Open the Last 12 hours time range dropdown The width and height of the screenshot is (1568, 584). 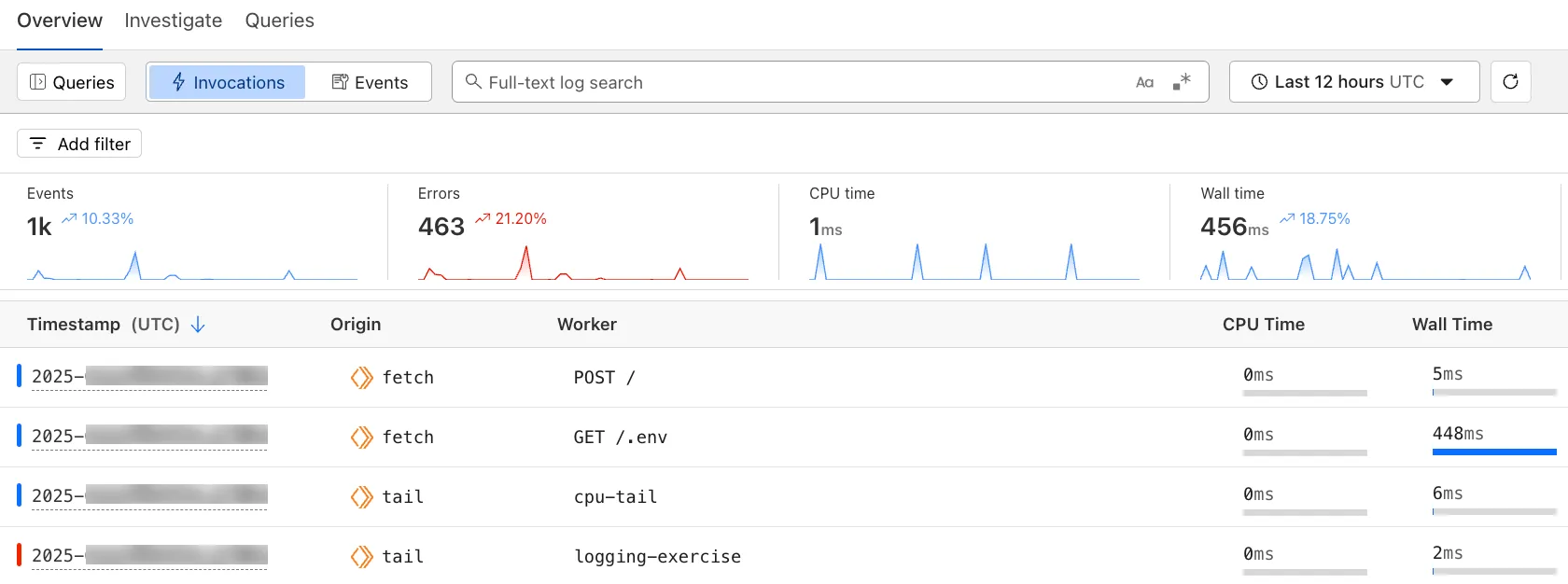(x=1353, y=82)
